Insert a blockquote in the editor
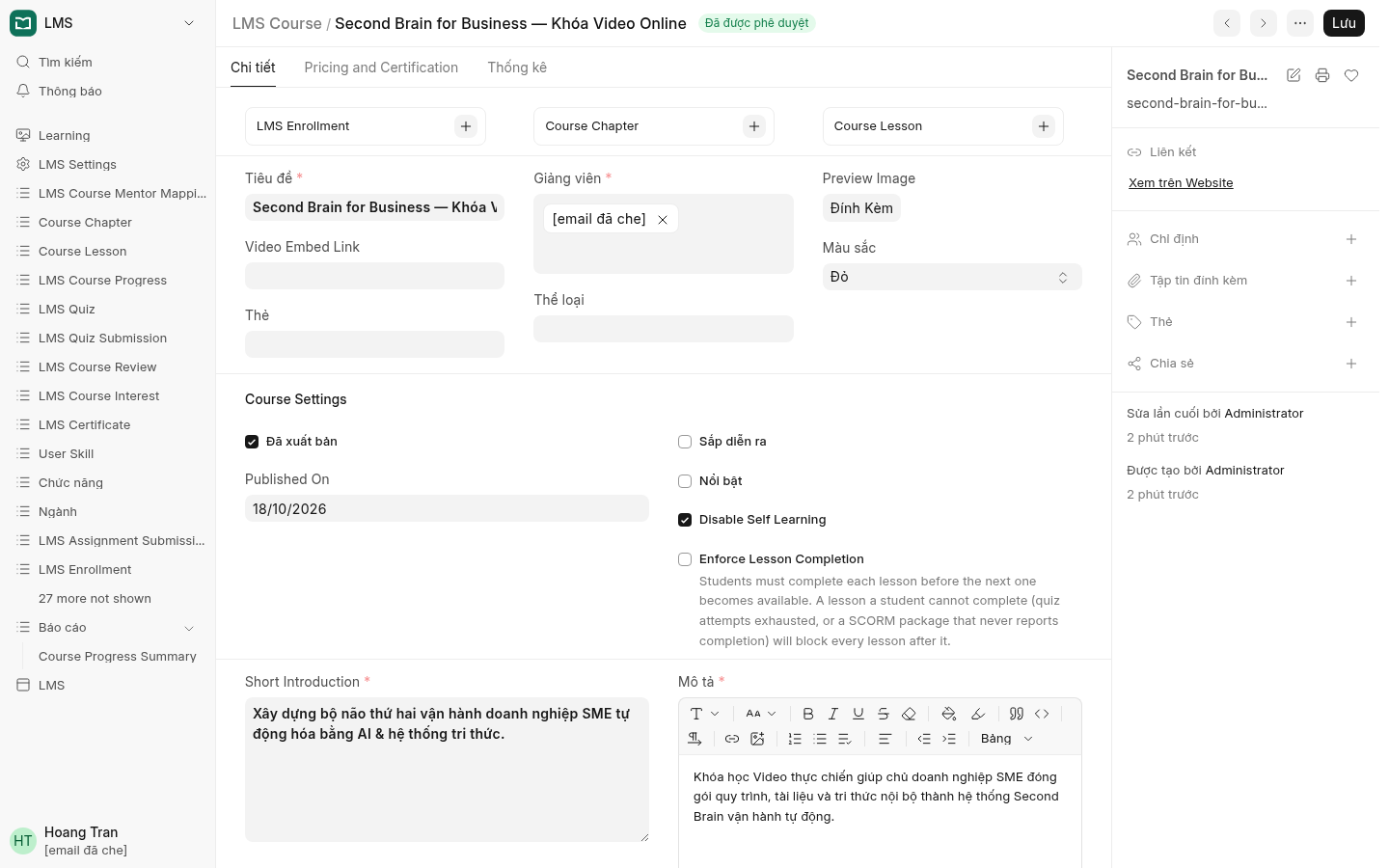 click(x=1017, y=714)
